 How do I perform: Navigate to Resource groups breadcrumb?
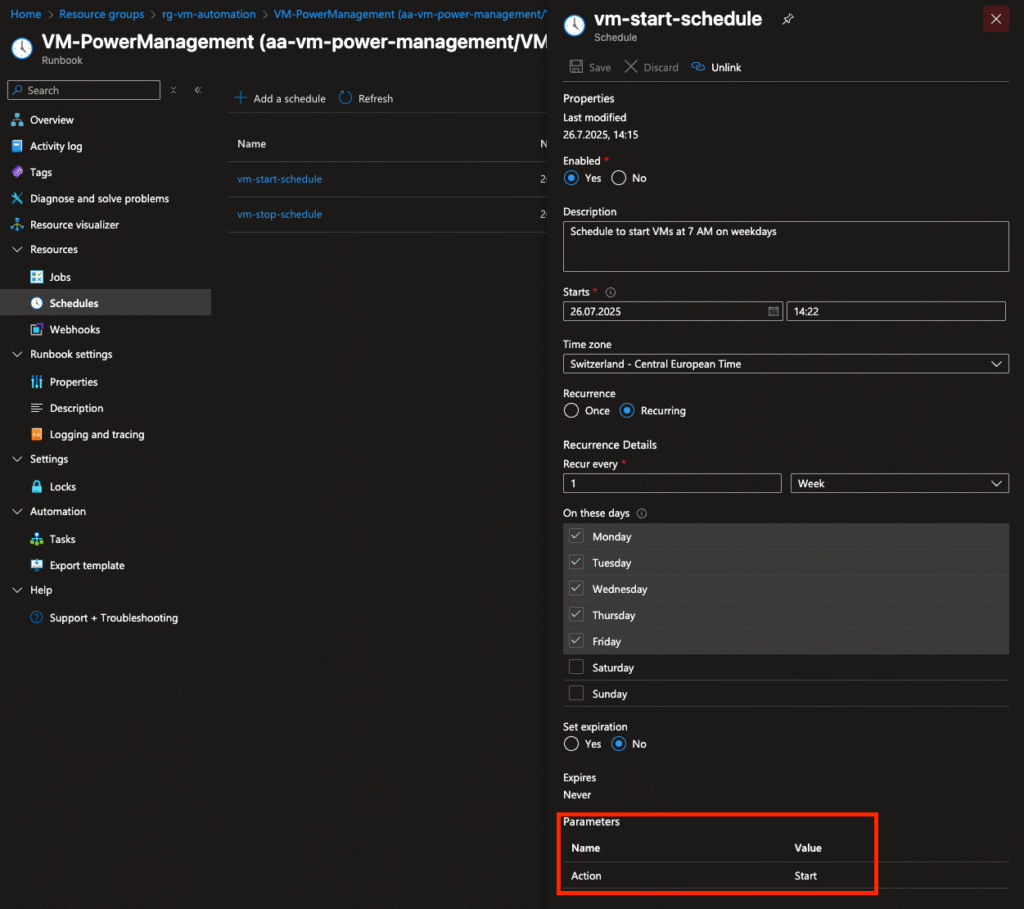(x=101, y=14)
